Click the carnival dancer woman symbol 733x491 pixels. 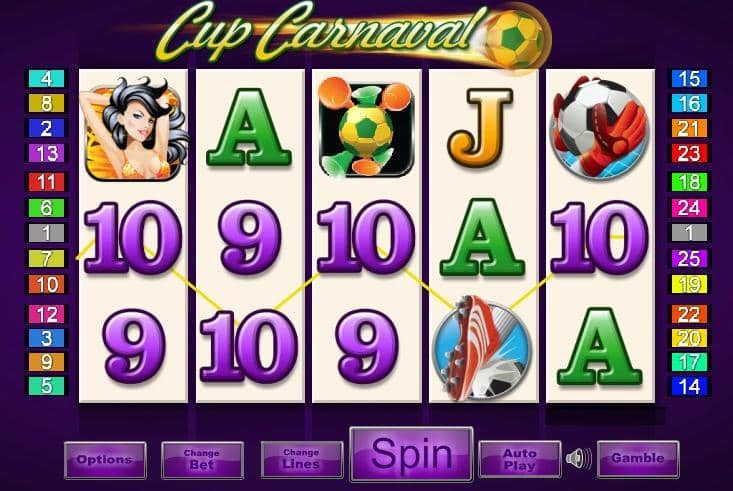pos(134,129)
